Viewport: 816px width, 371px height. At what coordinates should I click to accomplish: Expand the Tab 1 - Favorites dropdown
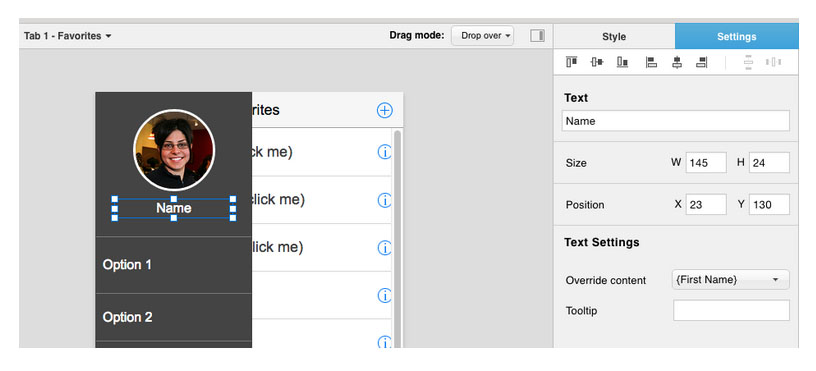click(68, 36)
